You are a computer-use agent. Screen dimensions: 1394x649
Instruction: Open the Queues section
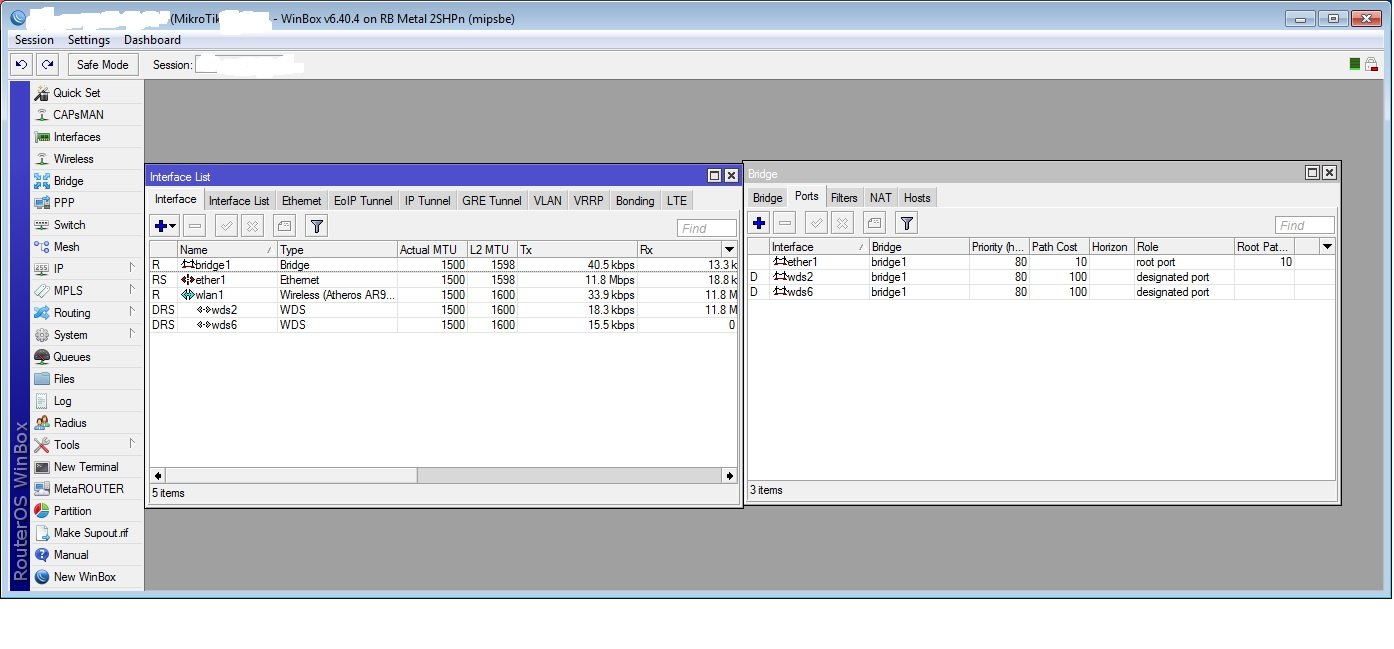tap(71, 357)
